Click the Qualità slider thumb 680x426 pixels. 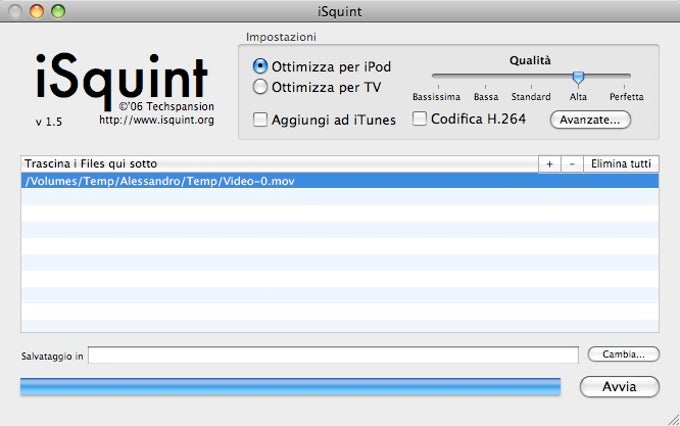[x=578, y=78]
